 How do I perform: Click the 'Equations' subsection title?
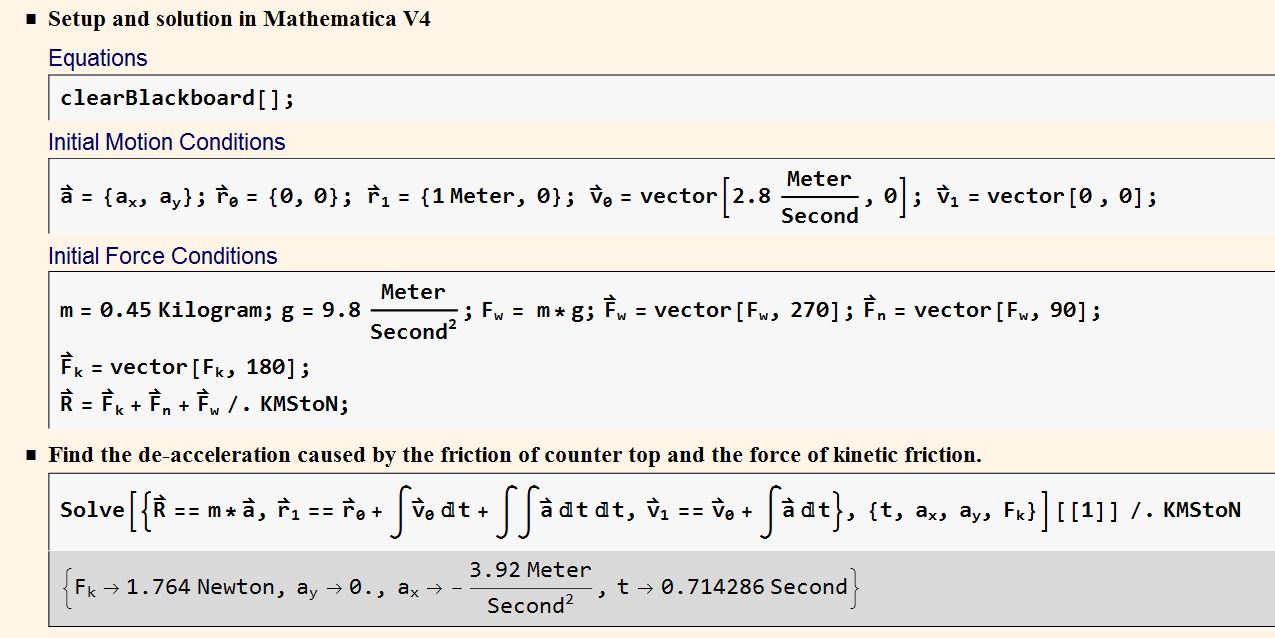[x=97, y=58]
